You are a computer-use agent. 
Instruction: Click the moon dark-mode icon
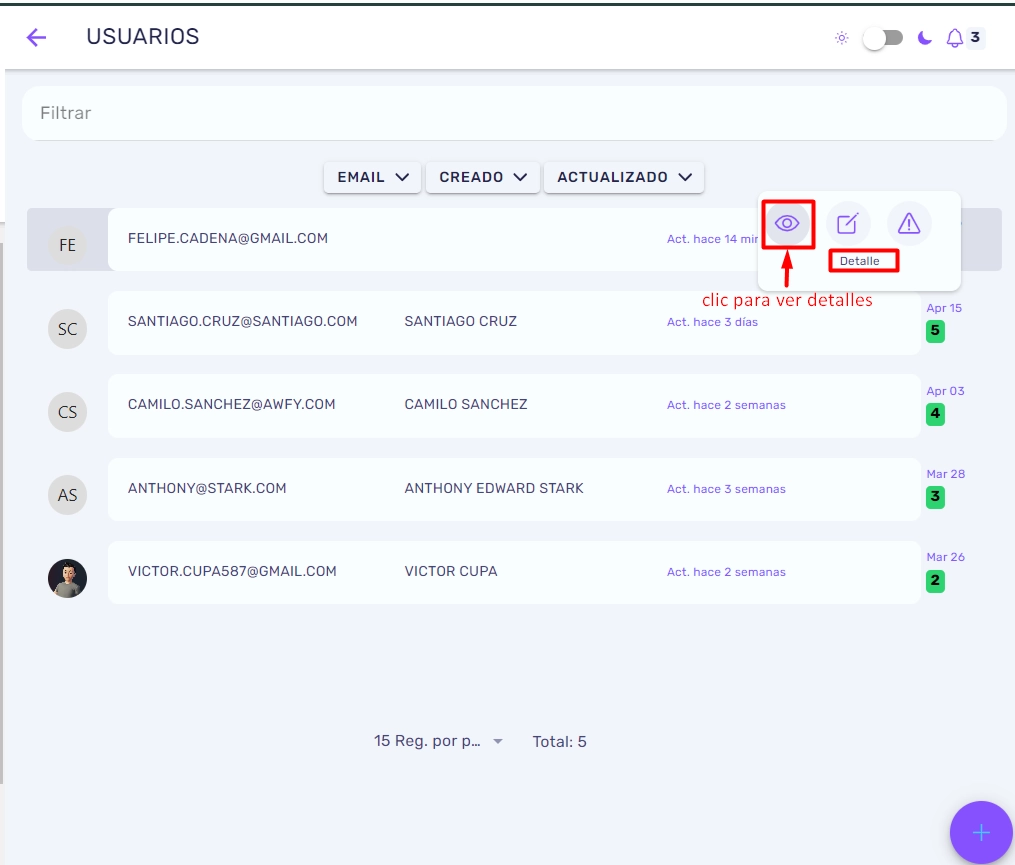click(x=925, y=38)
